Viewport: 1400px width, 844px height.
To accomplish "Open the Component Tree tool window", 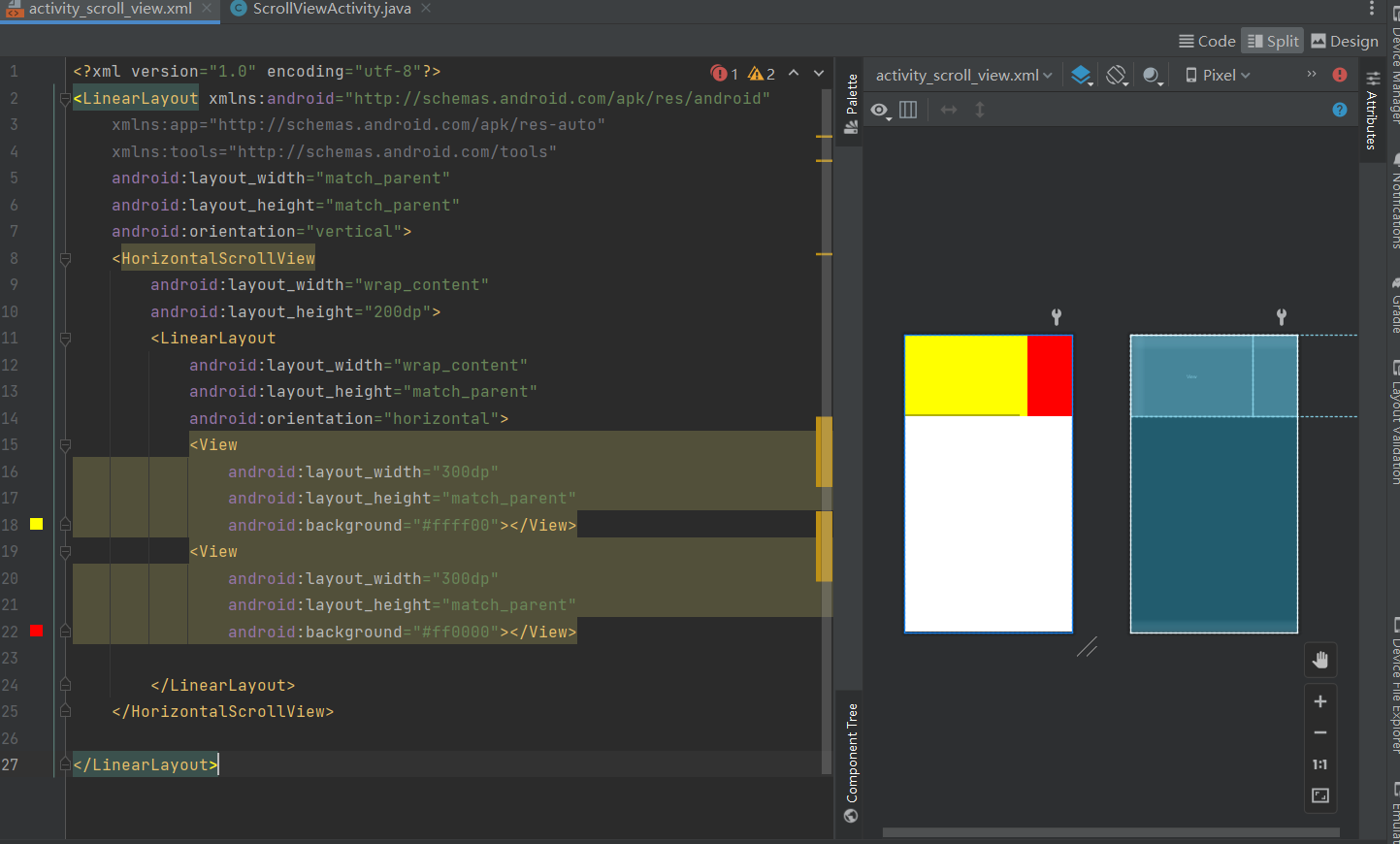I will click(x=852, y=763).
